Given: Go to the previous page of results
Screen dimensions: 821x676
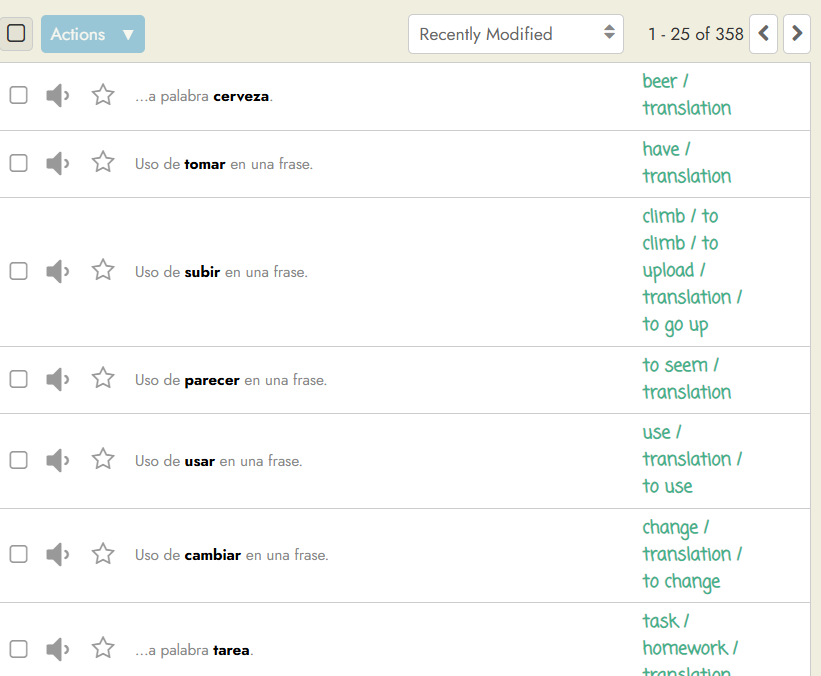Looking at the screenshot, I should pyautogui.click(x=763, y=34).
